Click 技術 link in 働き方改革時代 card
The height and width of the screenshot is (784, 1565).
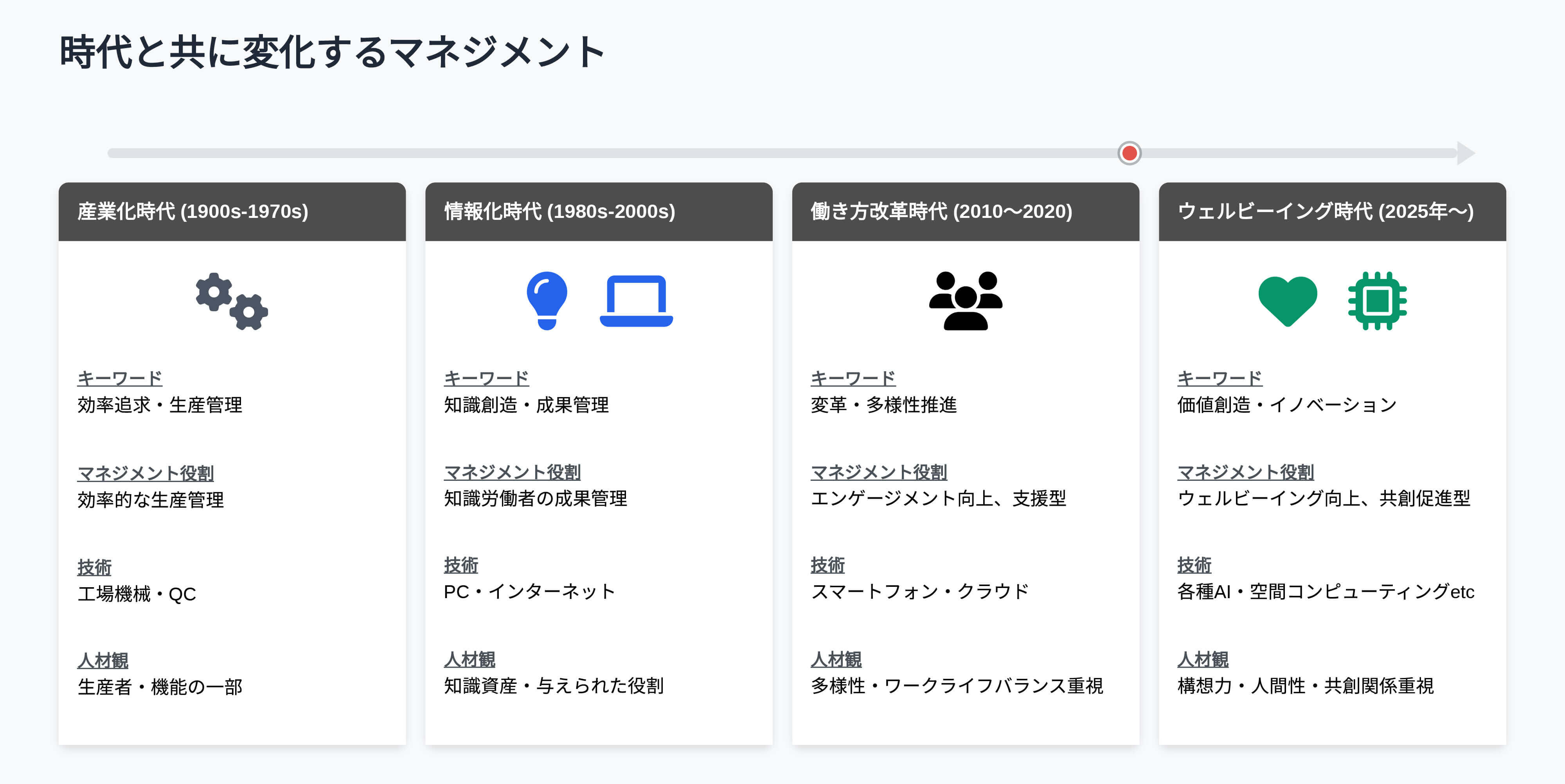[827, 565]
